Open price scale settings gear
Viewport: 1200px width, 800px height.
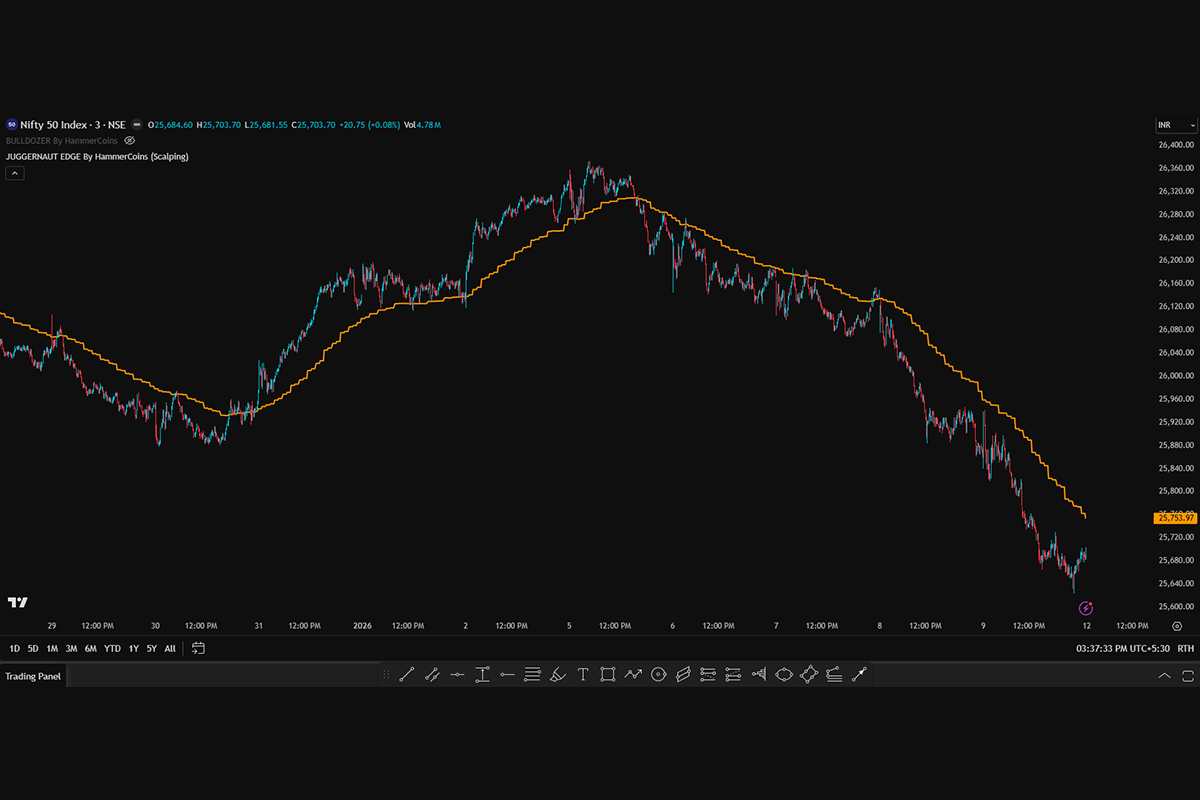1177,626
